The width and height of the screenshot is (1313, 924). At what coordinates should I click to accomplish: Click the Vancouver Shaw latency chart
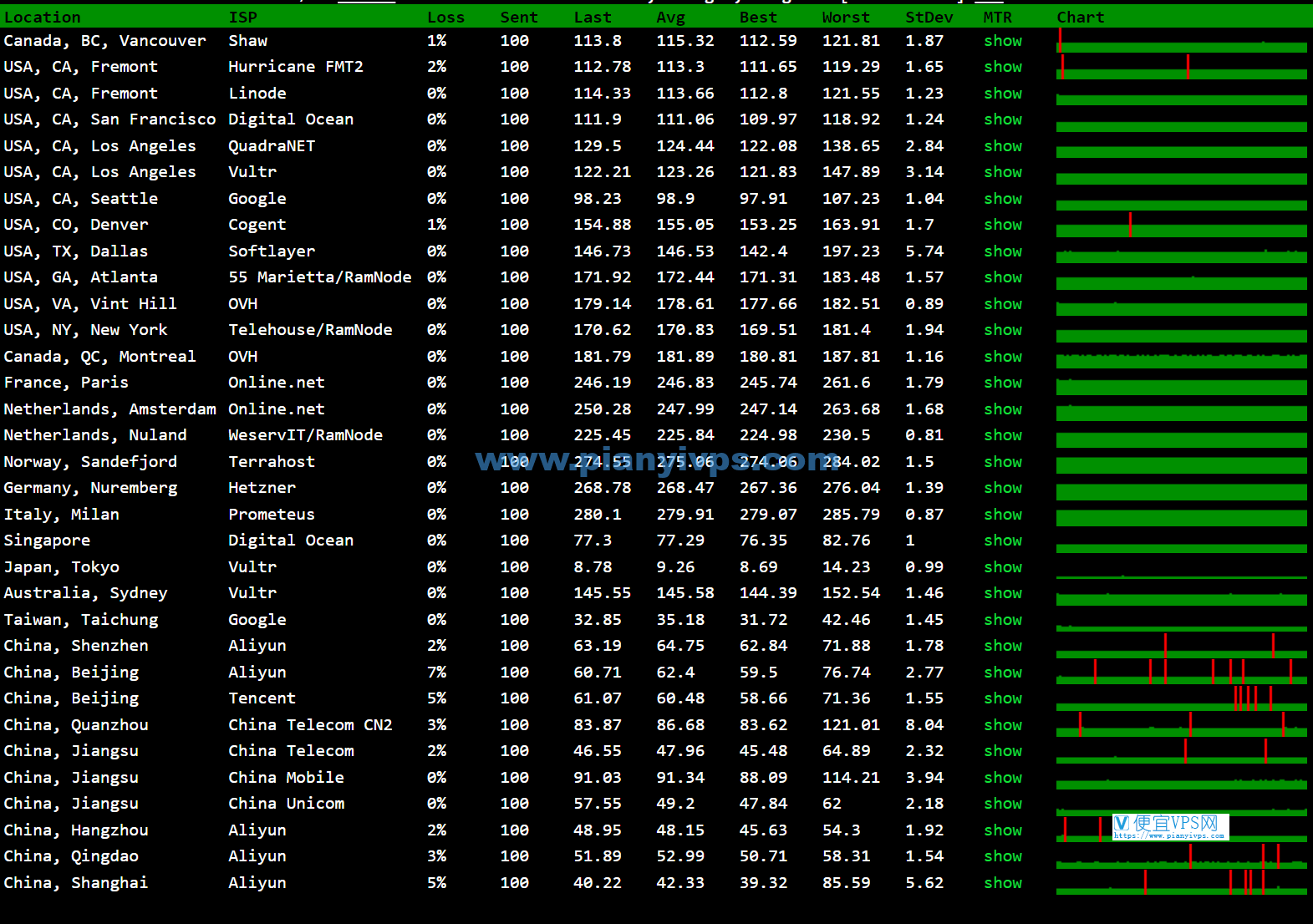[1181, 41]
